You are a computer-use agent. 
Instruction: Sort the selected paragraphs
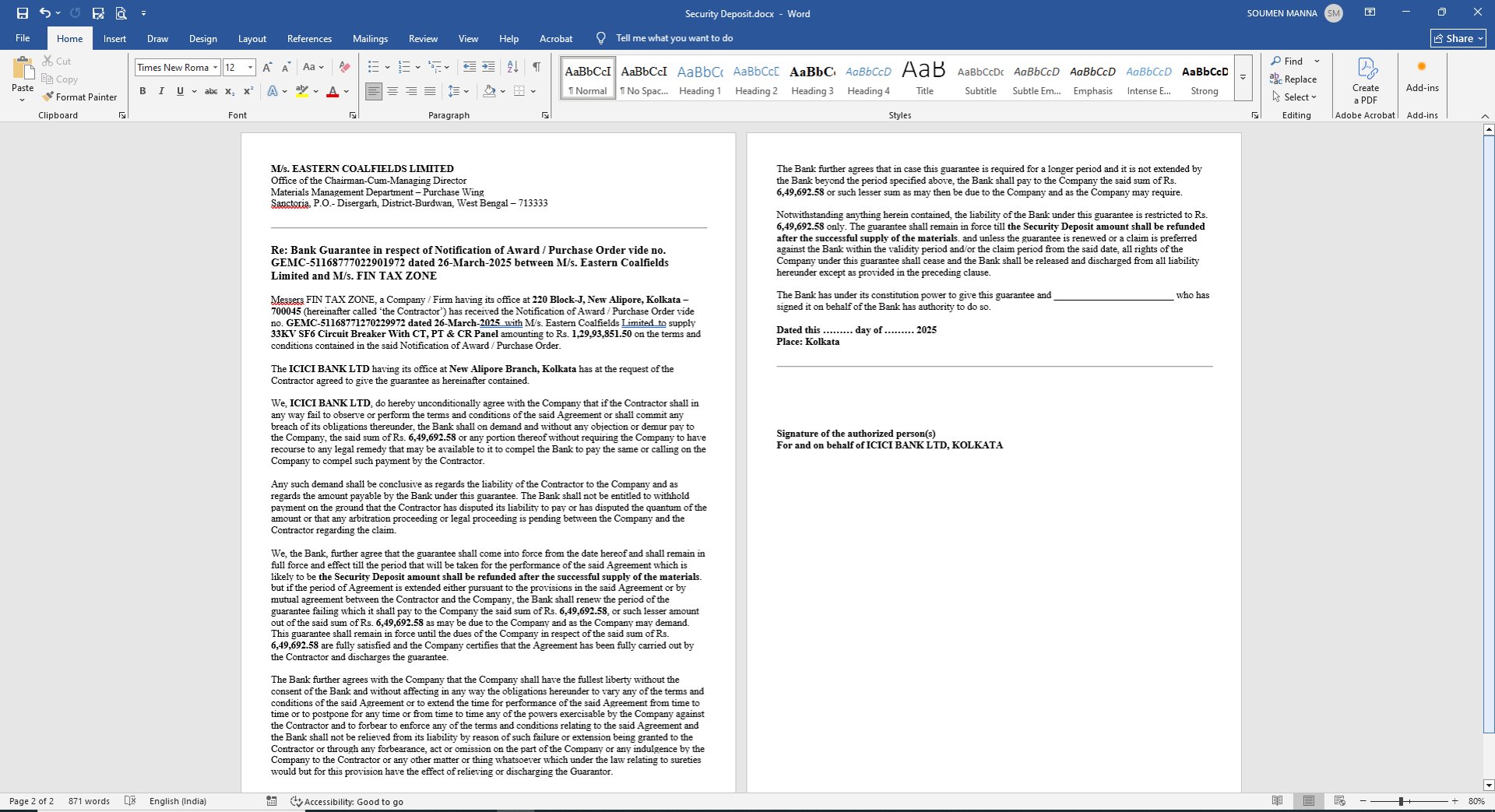click(x=512, y=68)
